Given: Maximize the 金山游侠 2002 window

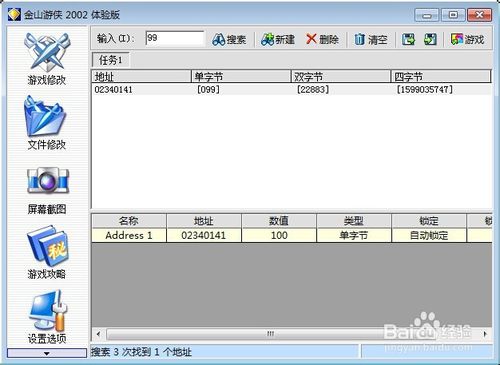Looking at the screenshot, I should [x=453, y=15].
